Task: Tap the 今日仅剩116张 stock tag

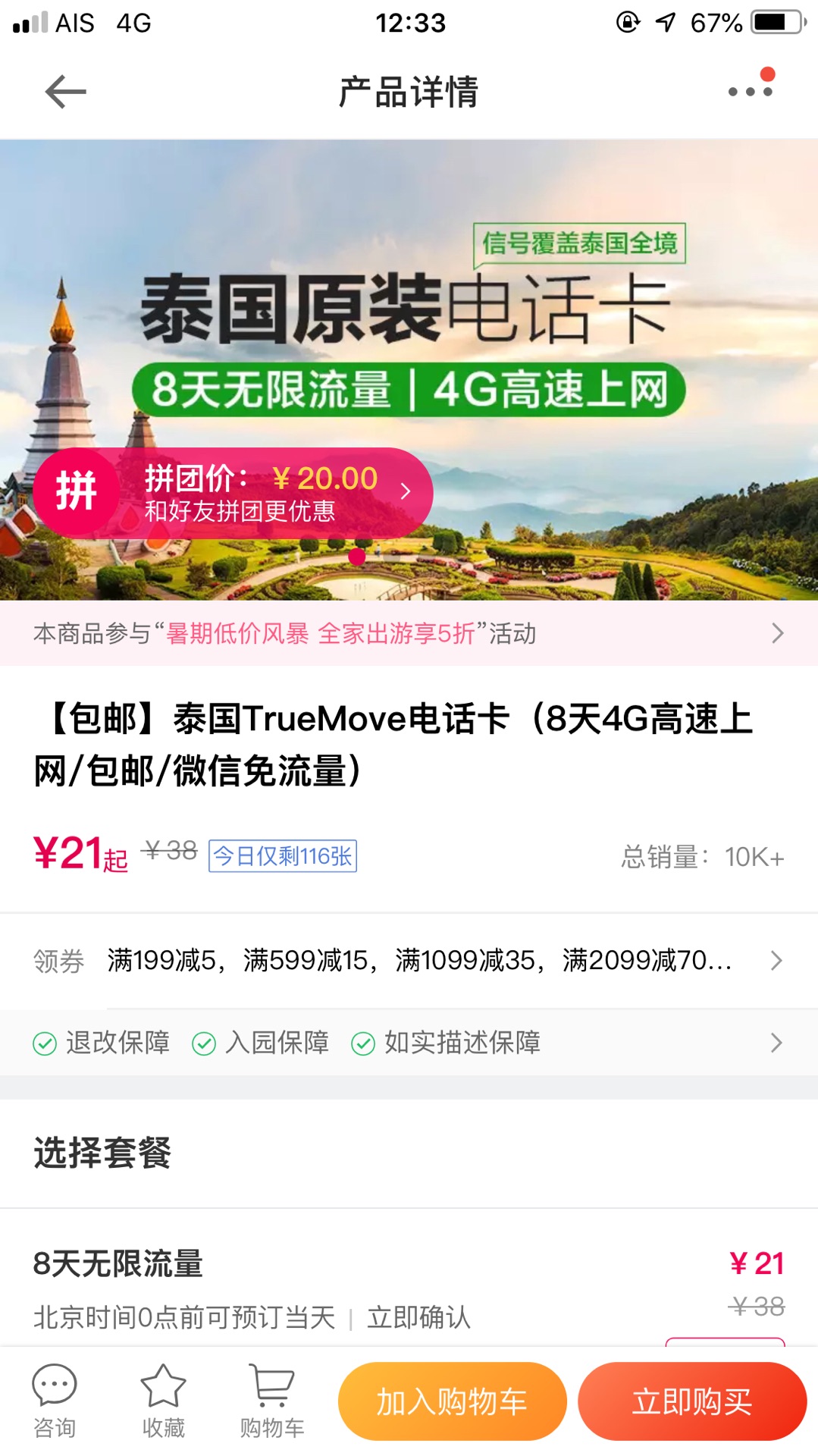Action: click(x=283, y=856)
